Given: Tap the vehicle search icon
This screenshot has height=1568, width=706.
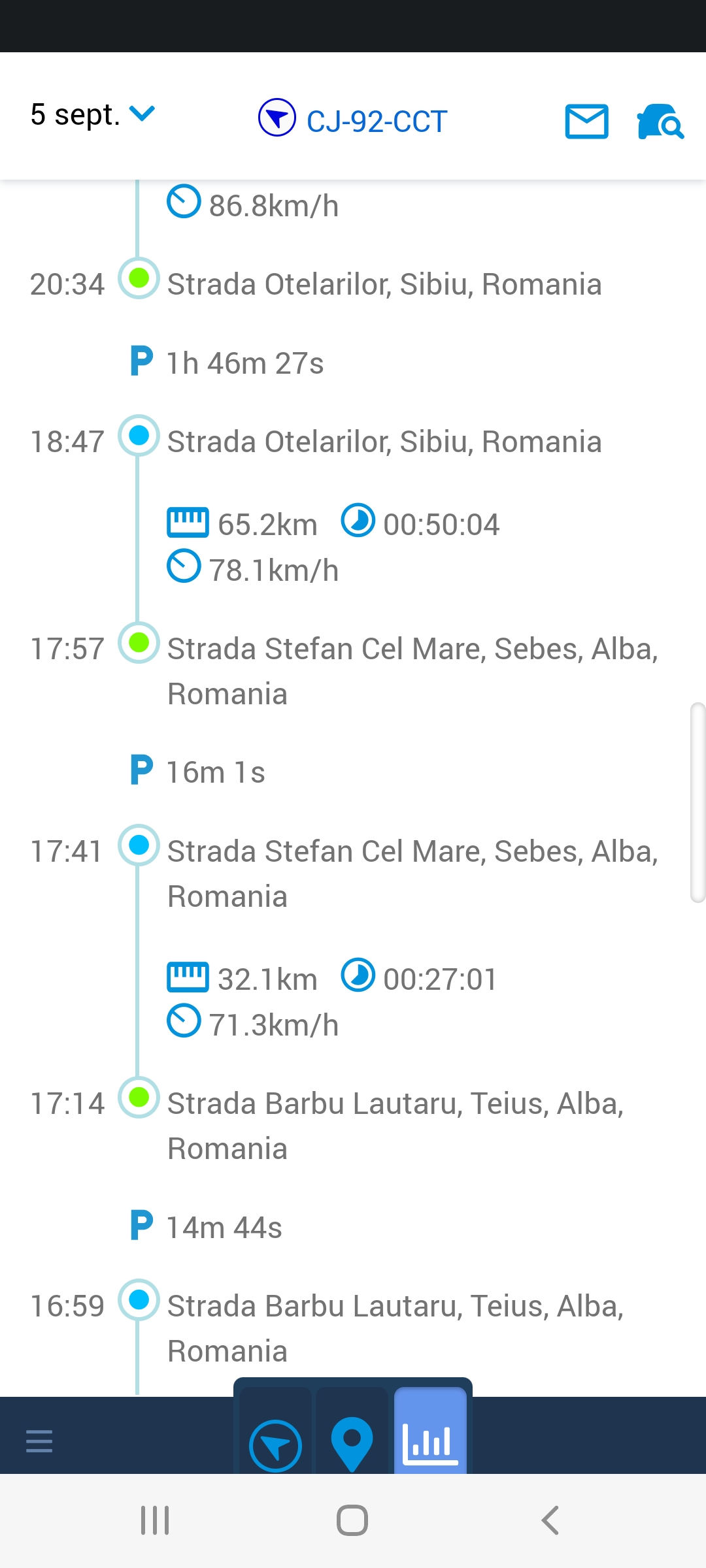Looking at the screenshot, I should tap(660, 122).
